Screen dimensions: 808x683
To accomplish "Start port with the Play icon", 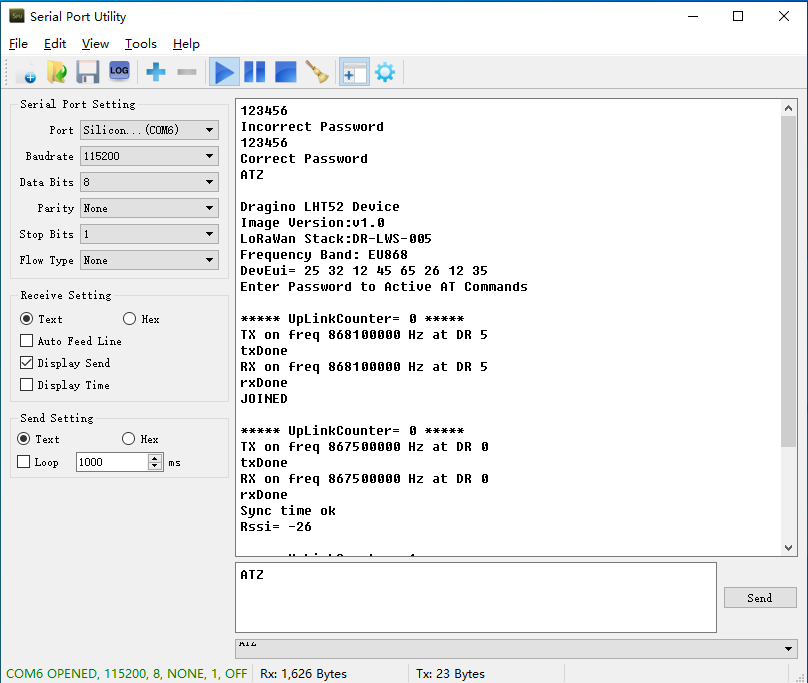I will click(x=224, y=72).
